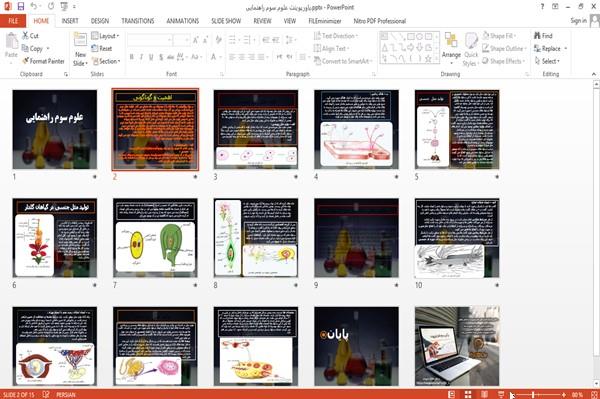Click spell check icon in status bar

click(46, 394)
